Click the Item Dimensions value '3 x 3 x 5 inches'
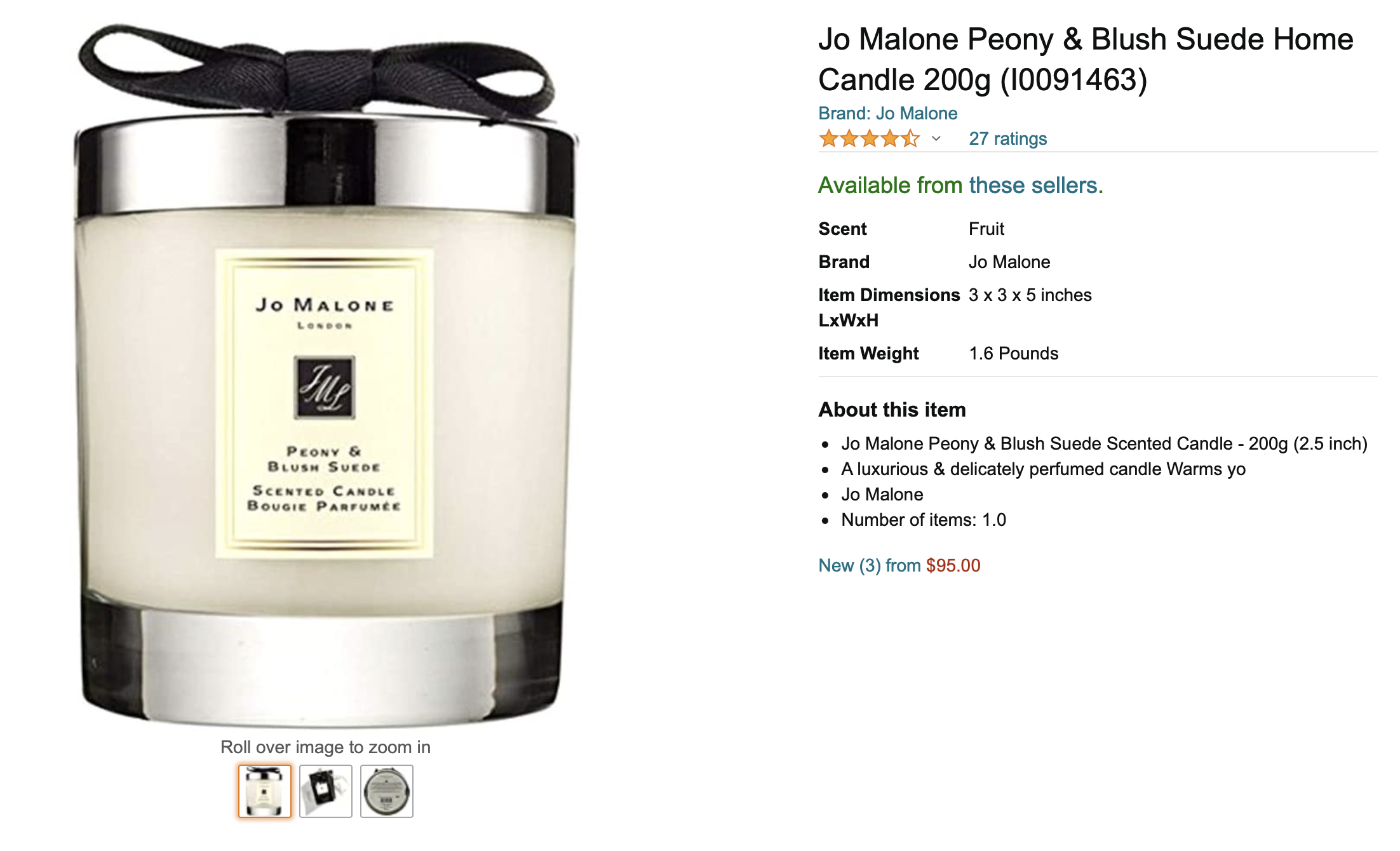1400x851 pixels. click(1030, 295)
